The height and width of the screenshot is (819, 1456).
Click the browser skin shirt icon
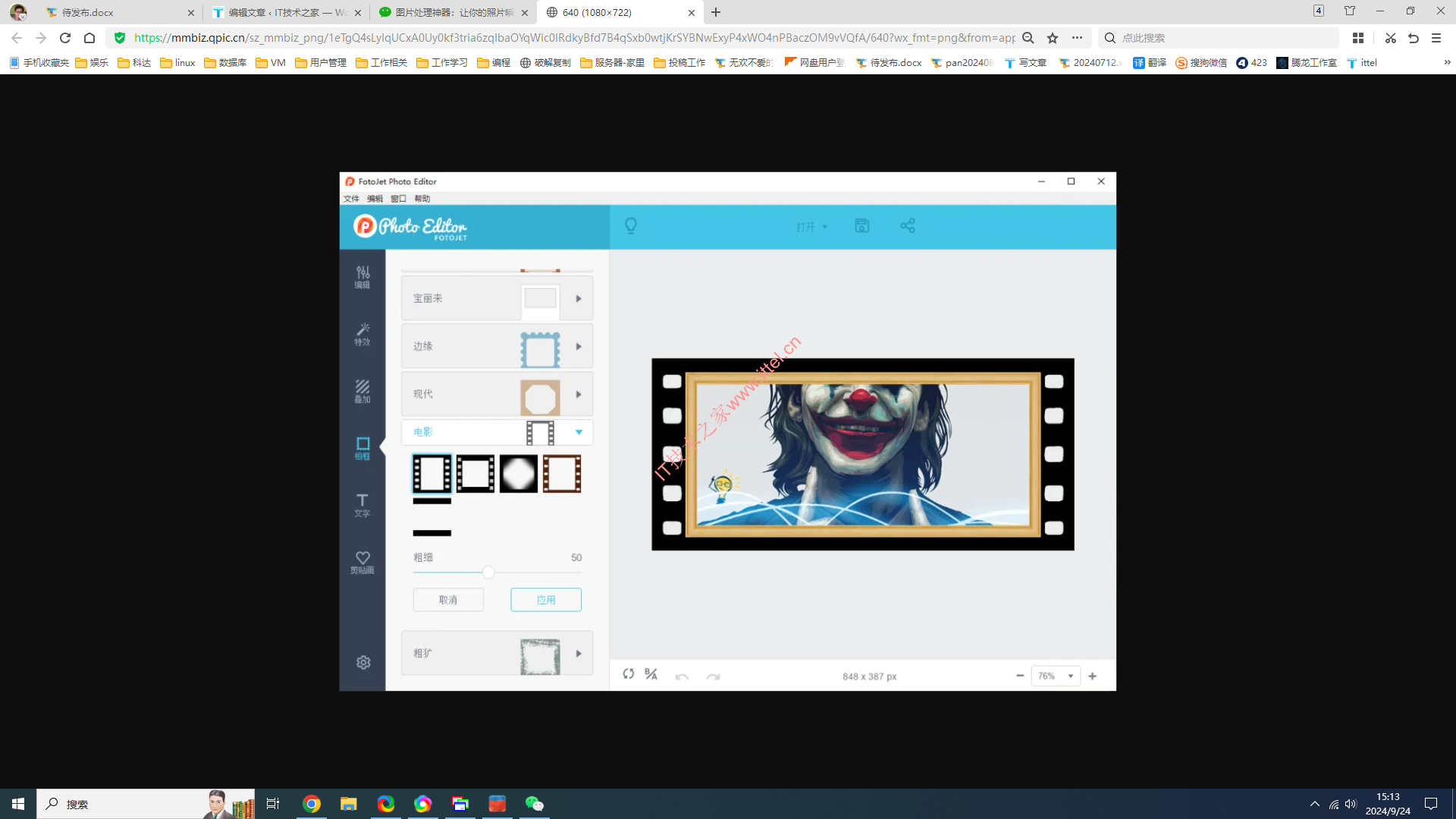pyautogui.click(x=1350, y=11)
